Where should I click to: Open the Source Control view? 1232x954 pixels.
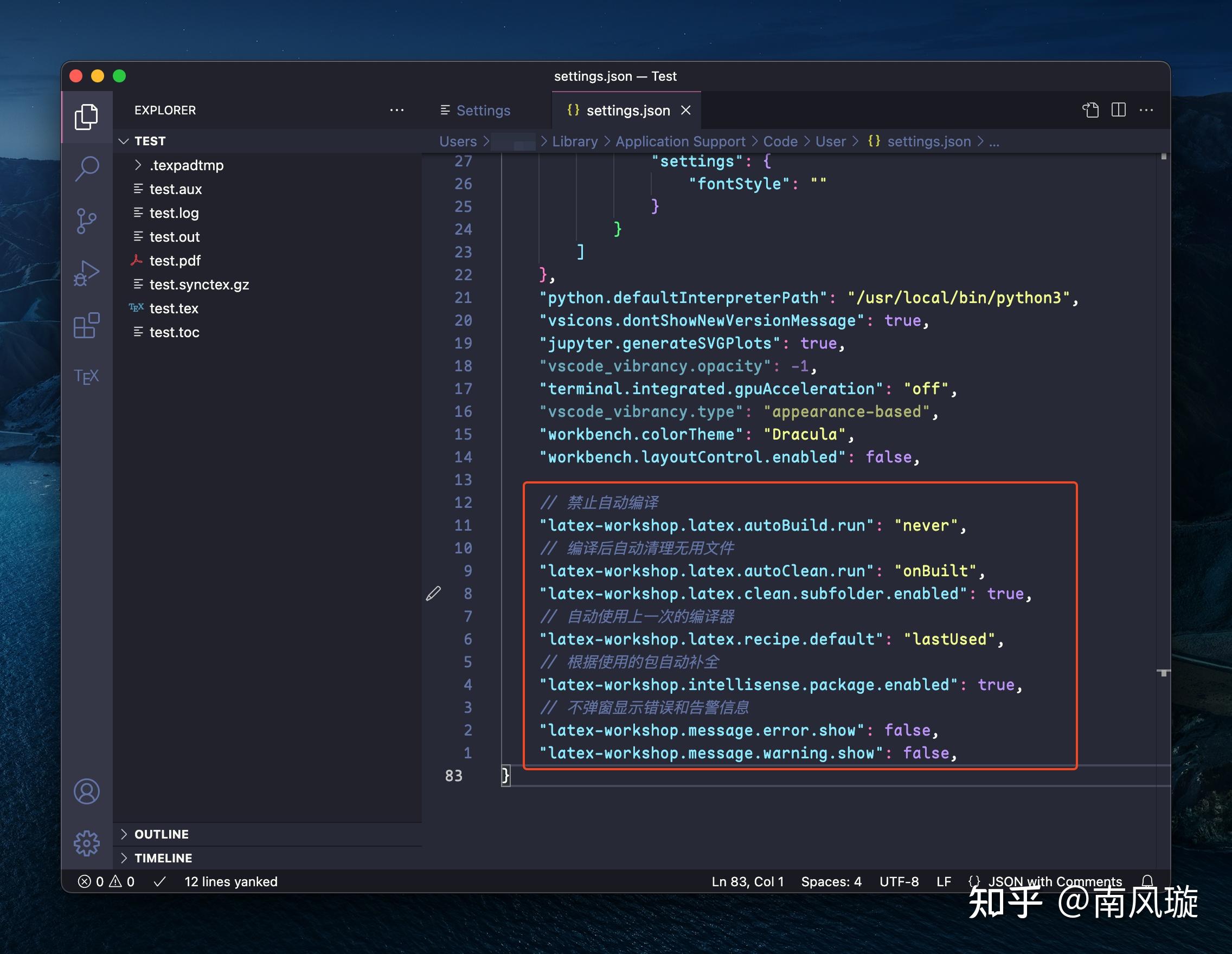(x=86, y=221)
